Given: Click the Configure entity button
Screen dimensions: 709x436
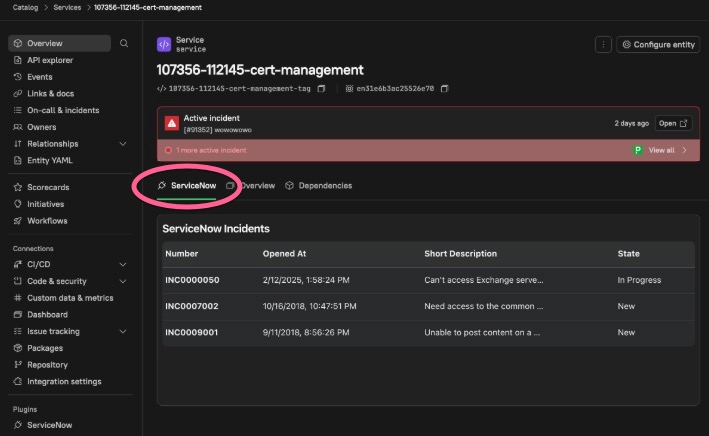Looking at the screenshot, I should click(x=657, y=44).
